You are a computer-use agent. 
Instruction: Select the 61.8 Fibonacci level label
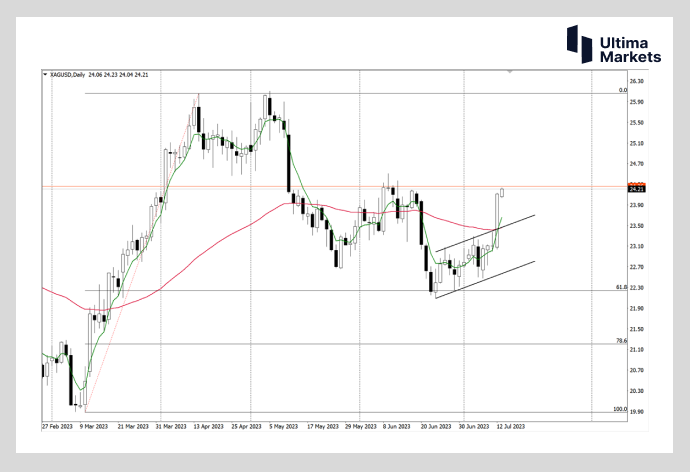tap(620, 287)
